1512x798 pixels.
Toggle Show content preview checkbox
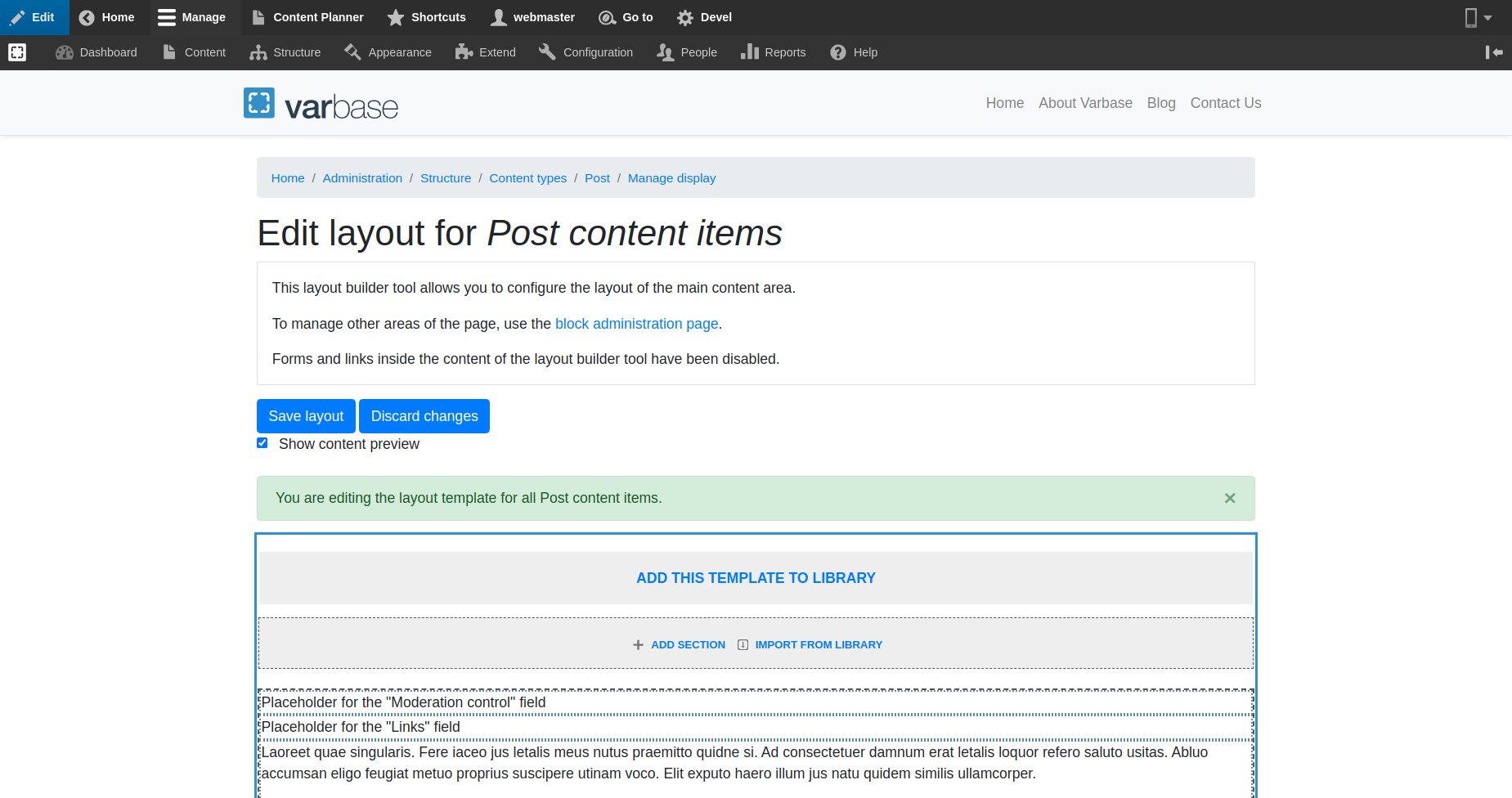tap(262, 443)
